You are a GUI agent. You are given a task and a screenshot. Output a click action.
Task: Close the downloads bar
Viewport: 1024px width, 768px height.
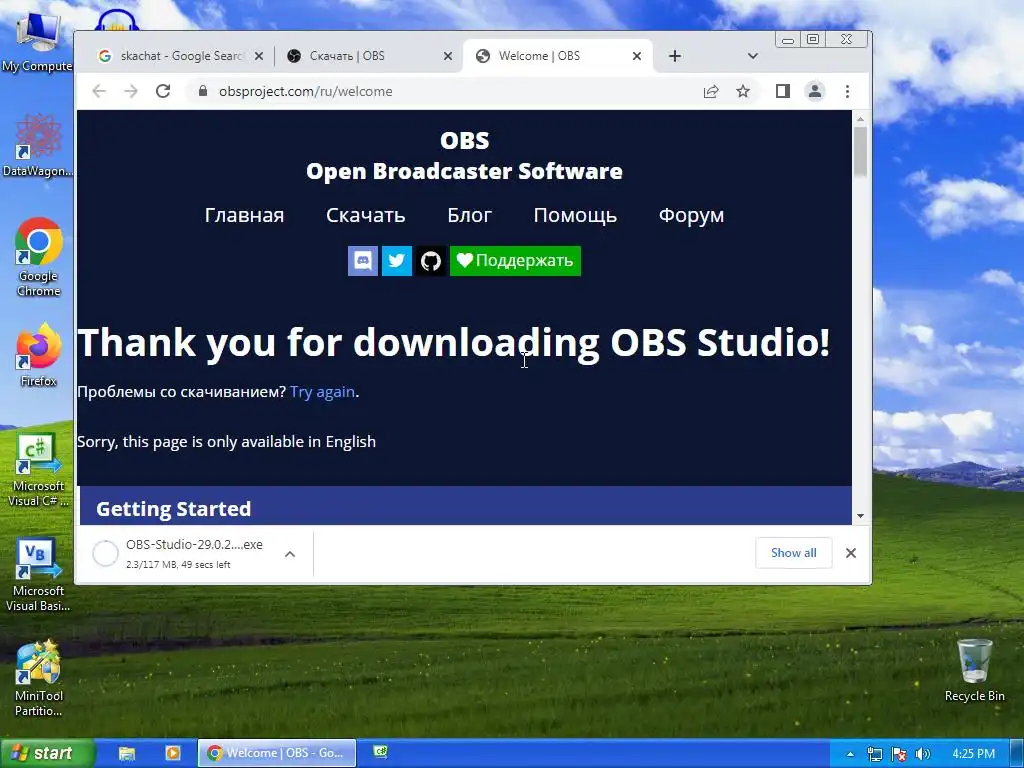pos(851,553)
